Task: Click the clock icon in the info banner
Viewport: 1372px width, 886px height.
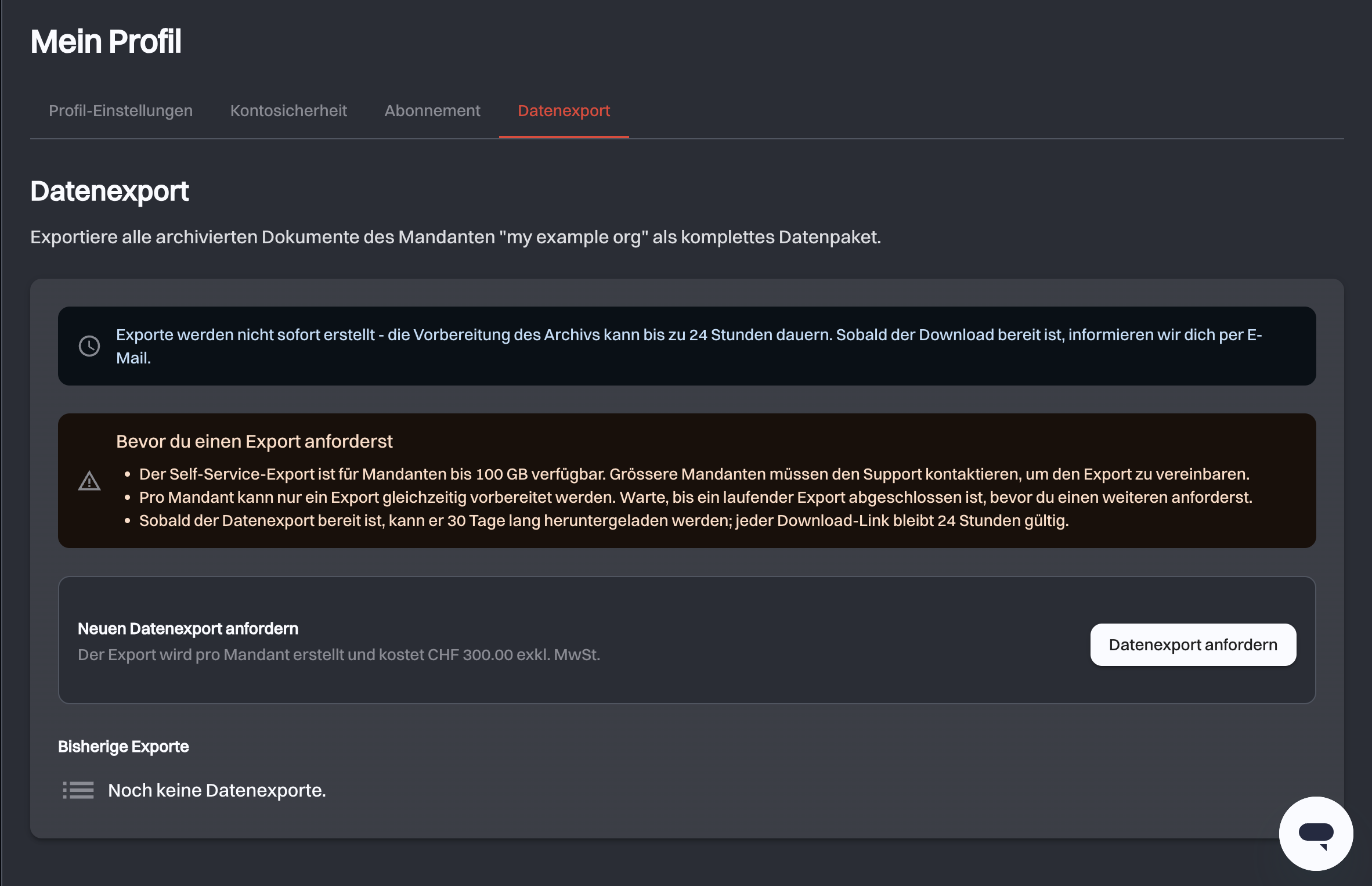Action: [x=89, y=346]
